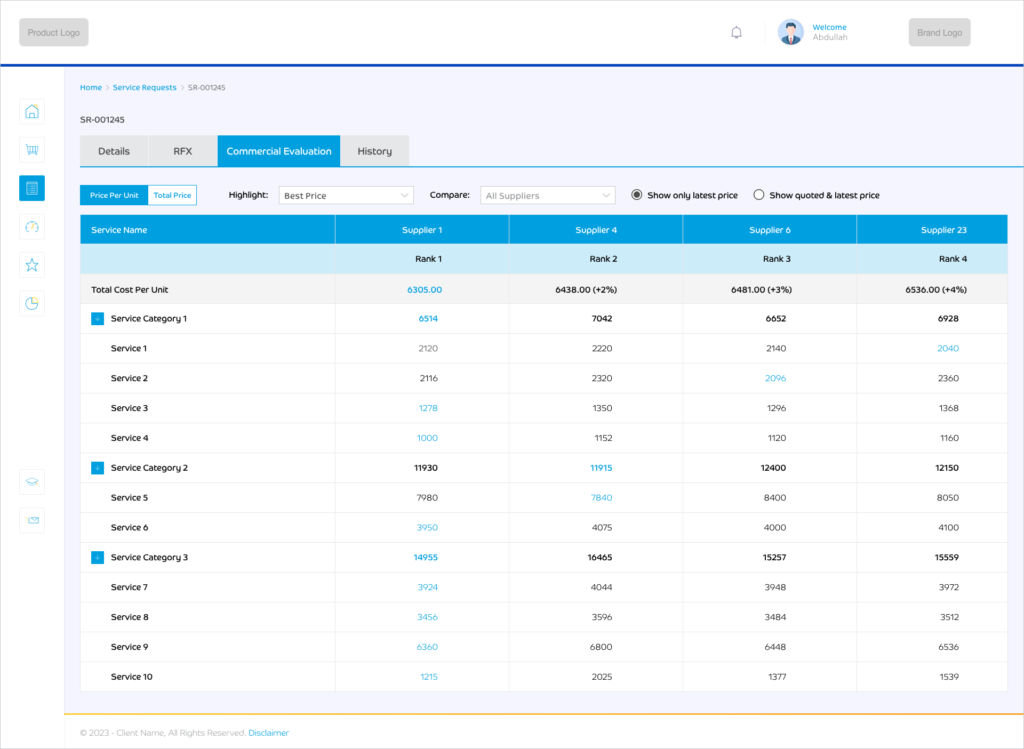The image size is (1024, 749).
Task: Select 'Show only latest price' radio button
Action: tap(637, 195)
